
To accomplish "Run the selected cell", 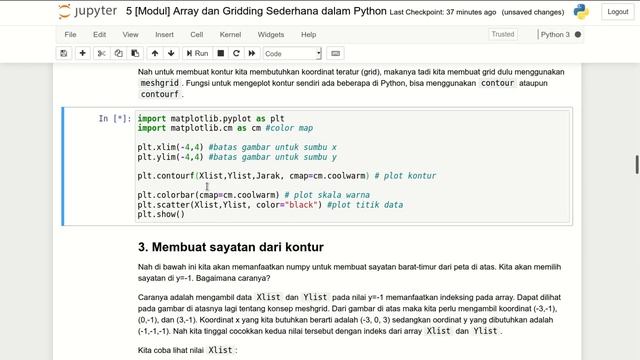I will pos(197,53).
